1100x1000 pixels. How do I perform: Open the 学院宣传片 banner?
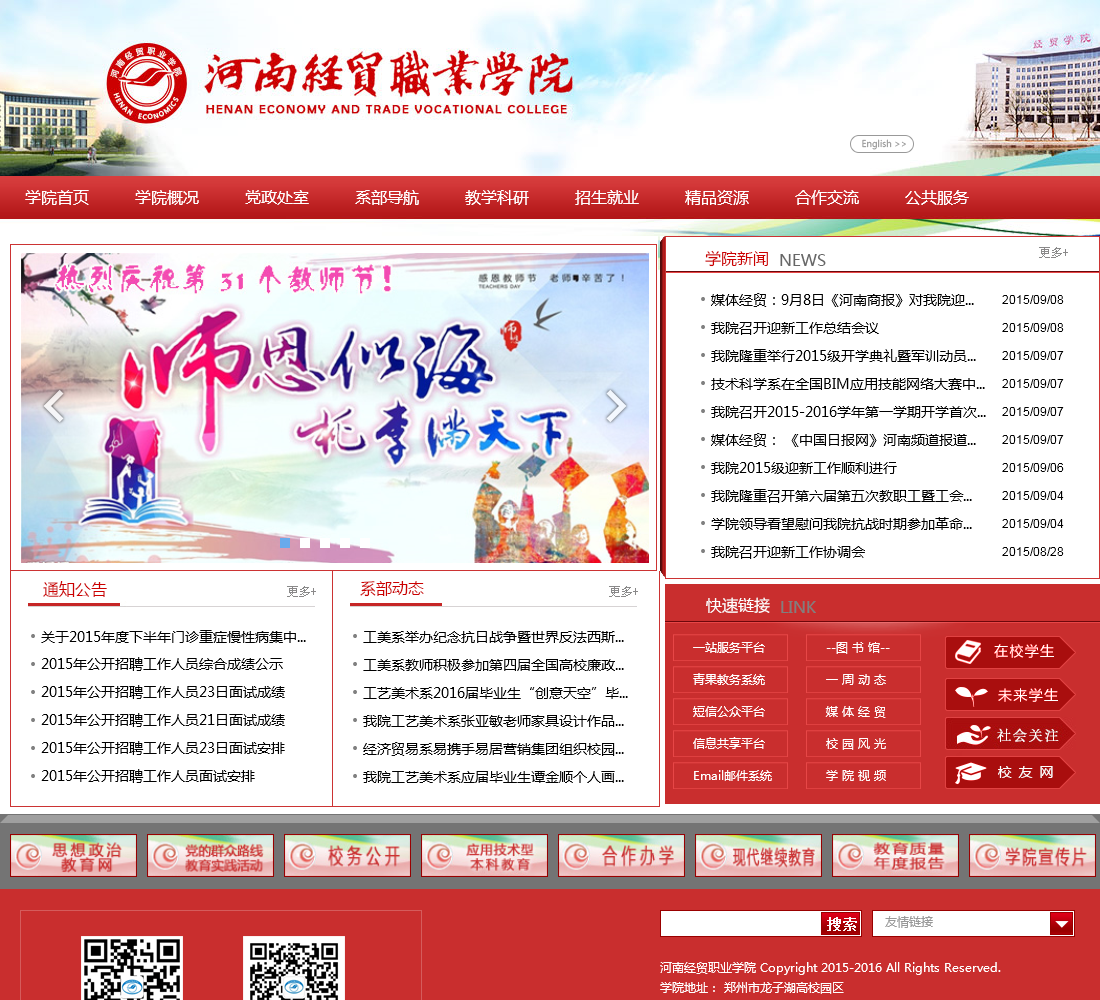coord(1032,855)
